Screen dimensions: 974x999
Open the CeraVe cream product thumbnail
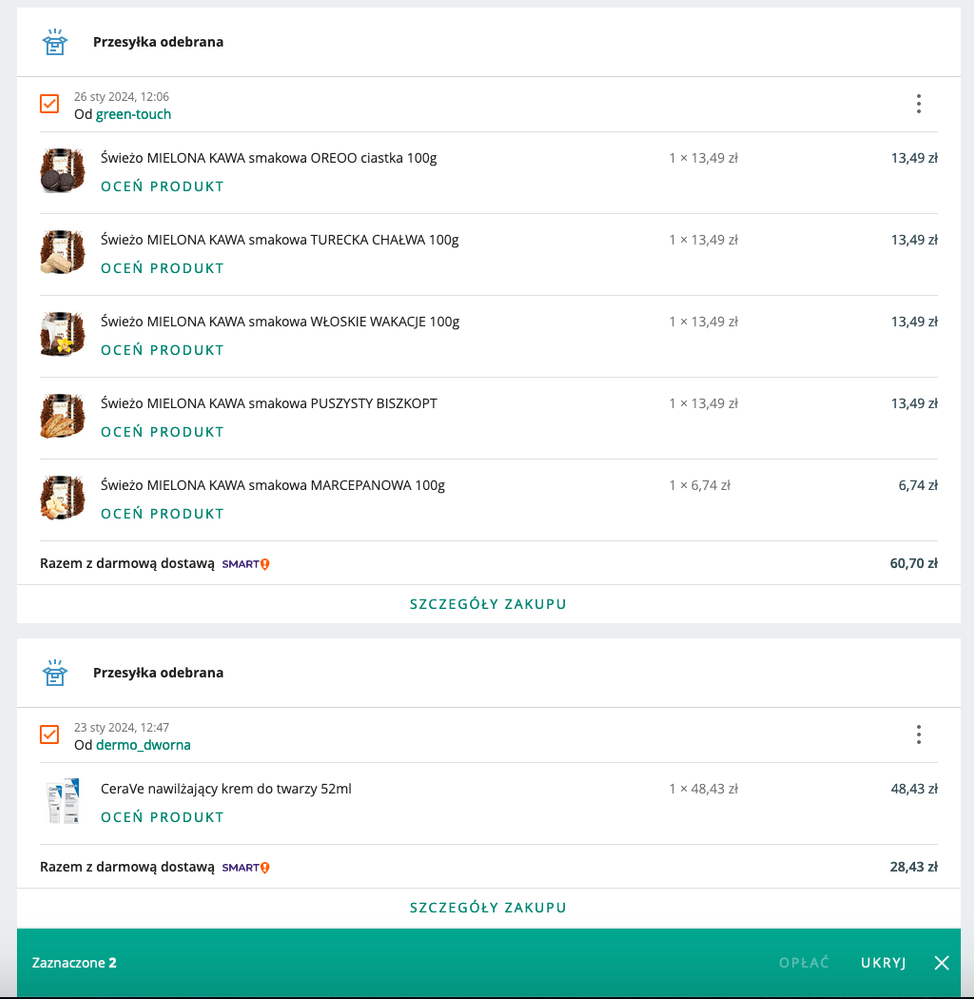(62, 801)
